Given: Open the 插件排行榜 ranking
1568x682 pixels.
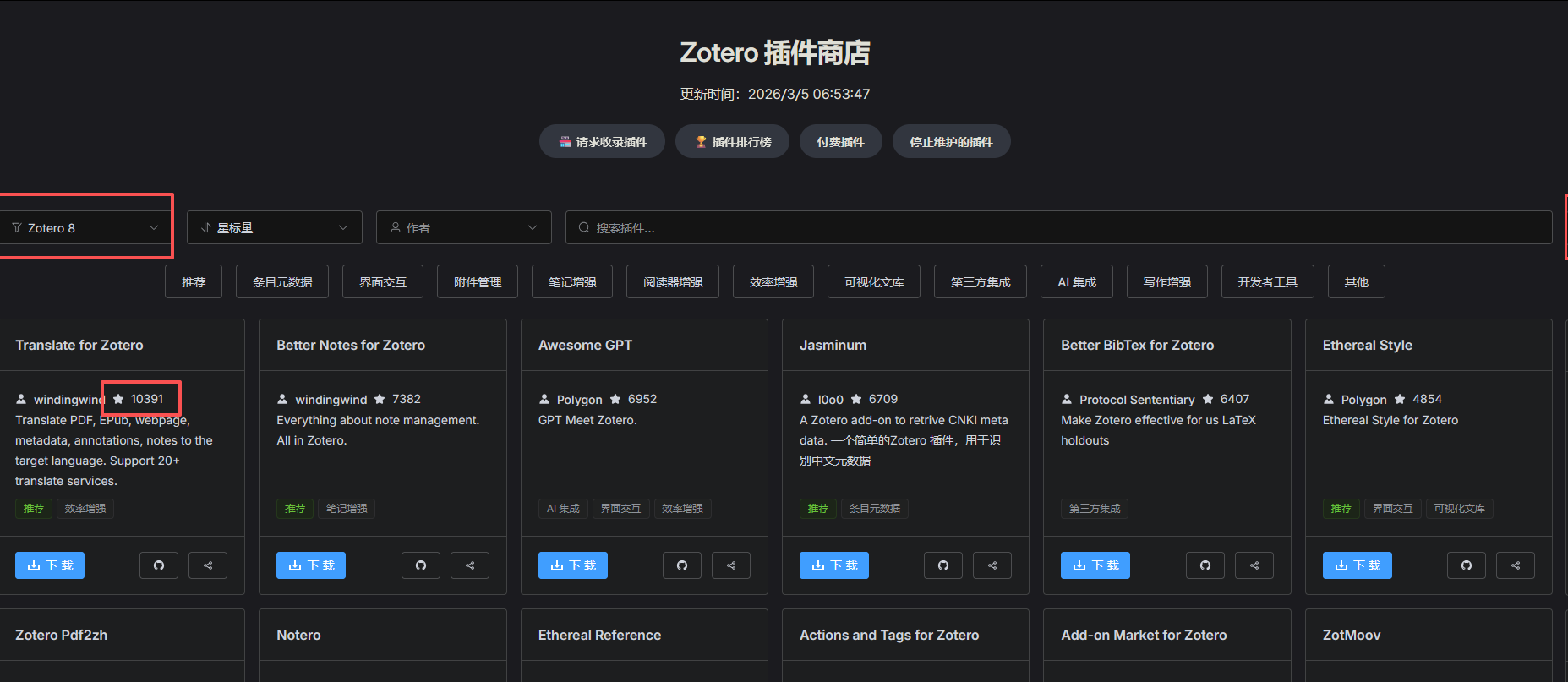Looking at the screenshot, I should [x=732, y=141].
